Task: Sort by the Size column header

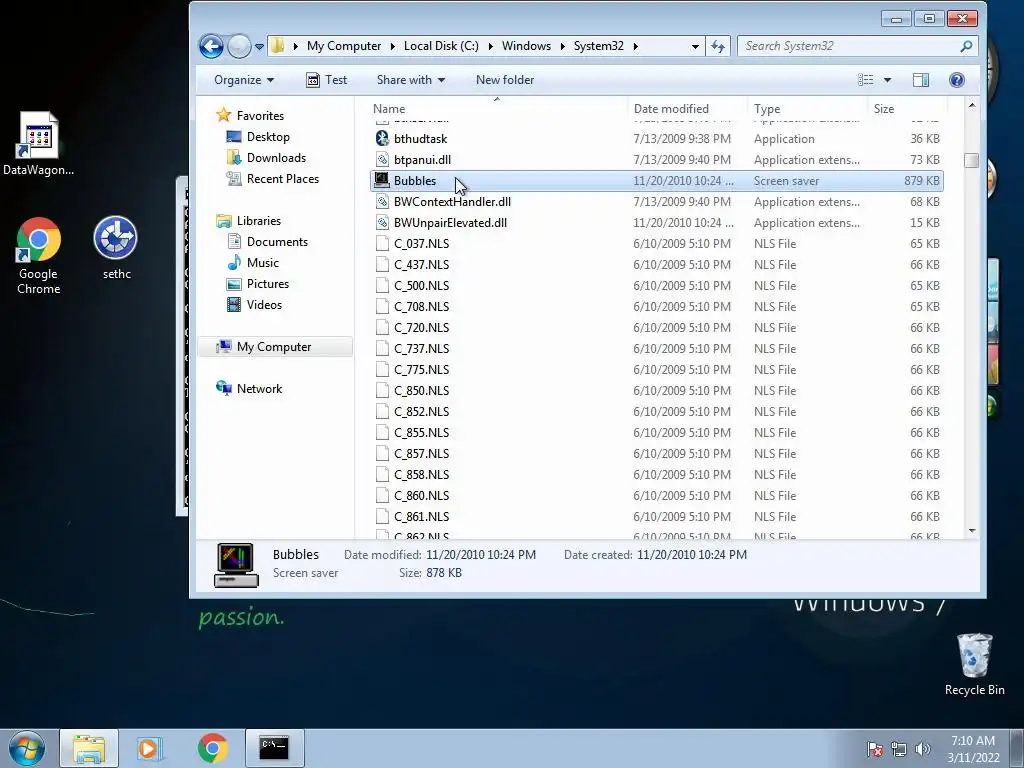Action: [x=884, y=108]
